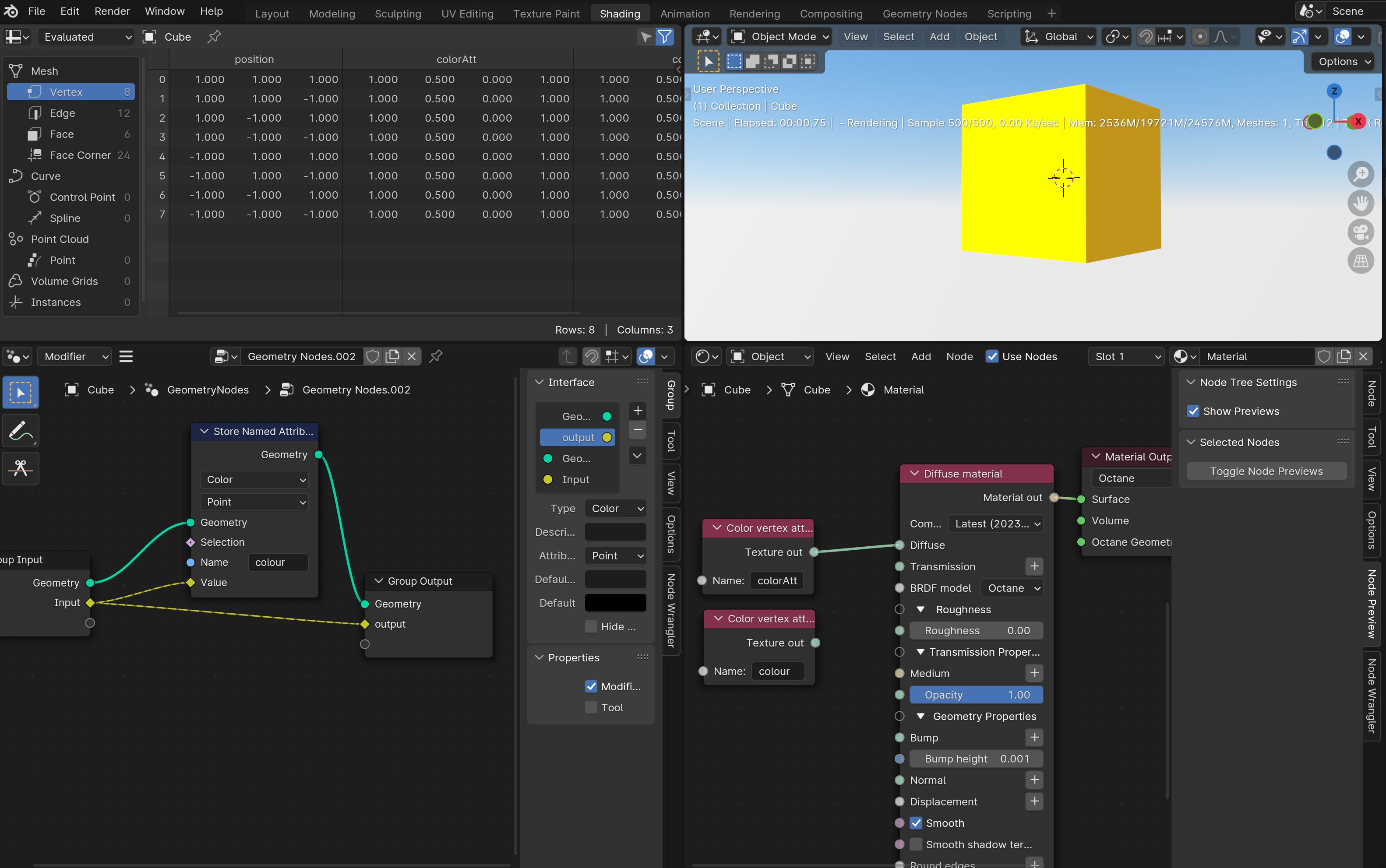Click the zoom viewport magnifier icon

click(1360, 174)
